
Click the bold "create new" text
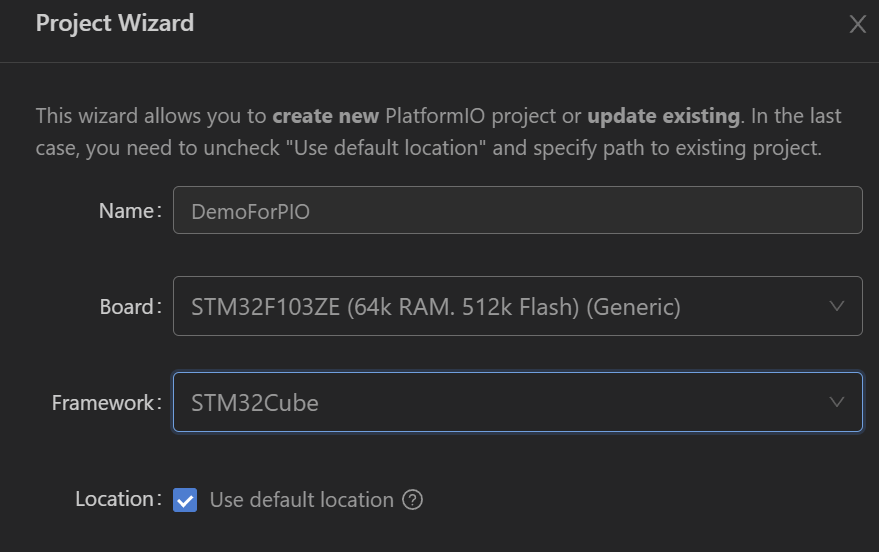pyautogui.click(x=325, y=116)
